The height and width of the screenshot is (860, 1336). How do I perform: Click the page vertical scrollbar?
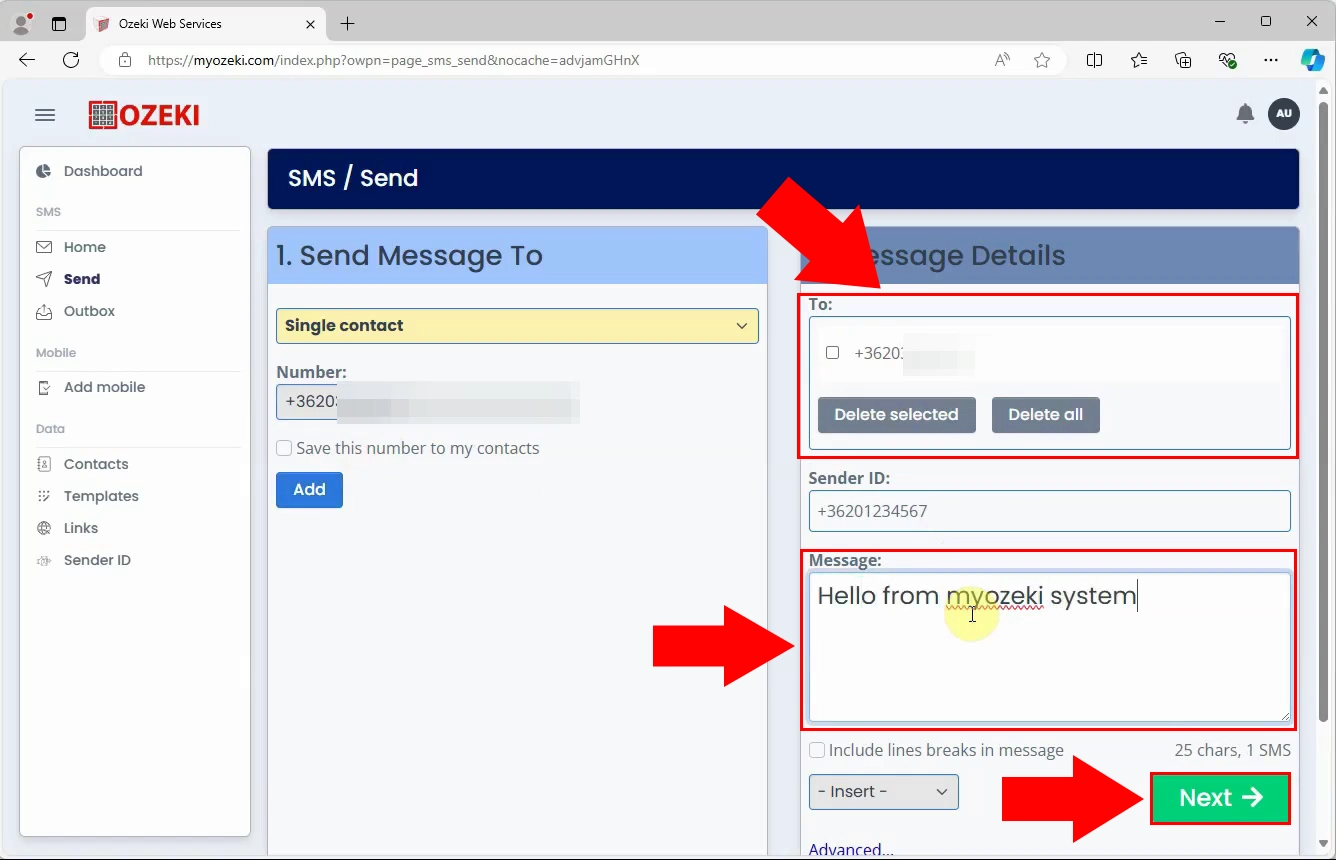coord(1324,410)
